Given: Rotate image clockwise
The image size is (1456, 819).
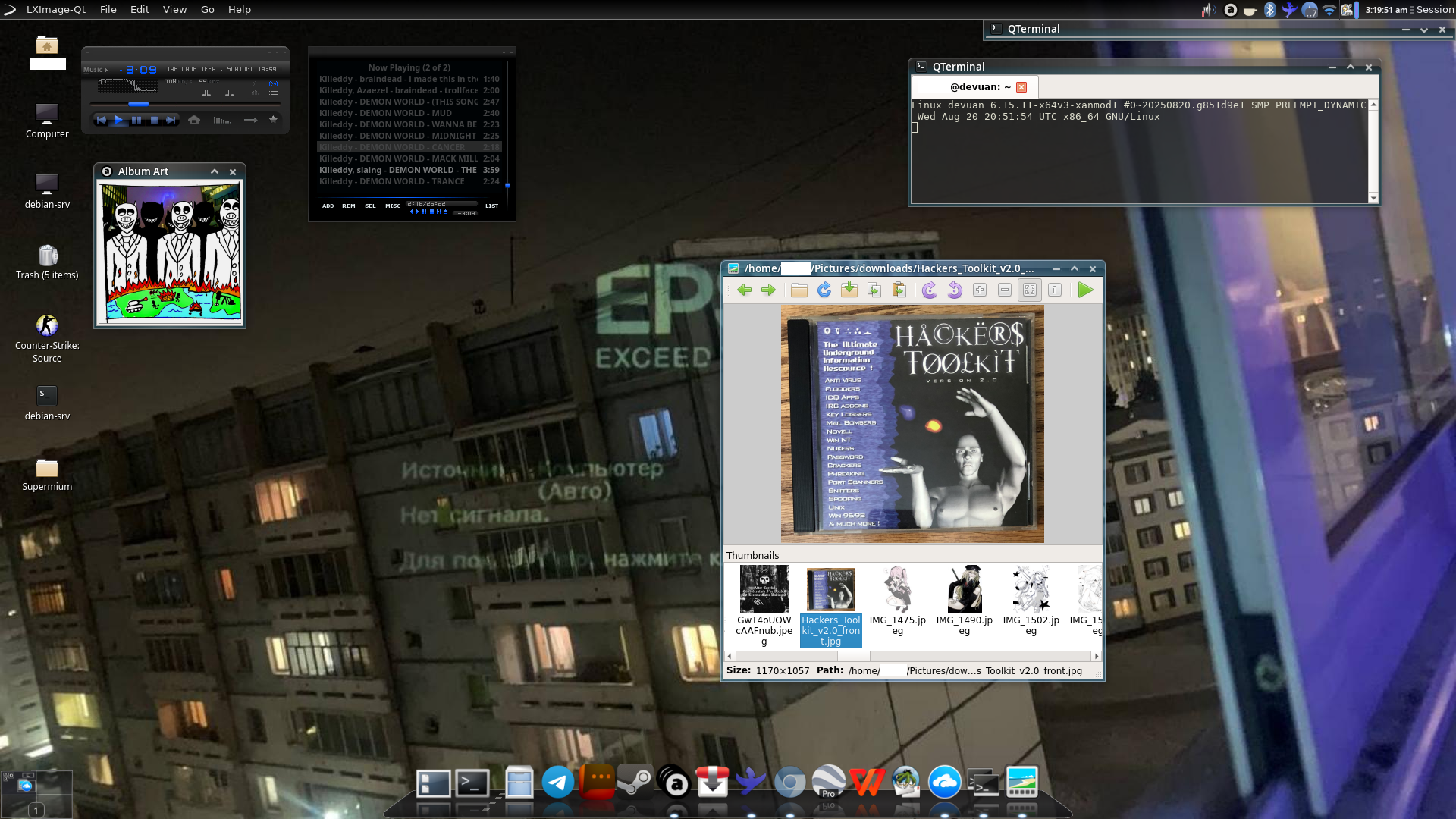Looking at the screenshot, I should coord(930,290).
